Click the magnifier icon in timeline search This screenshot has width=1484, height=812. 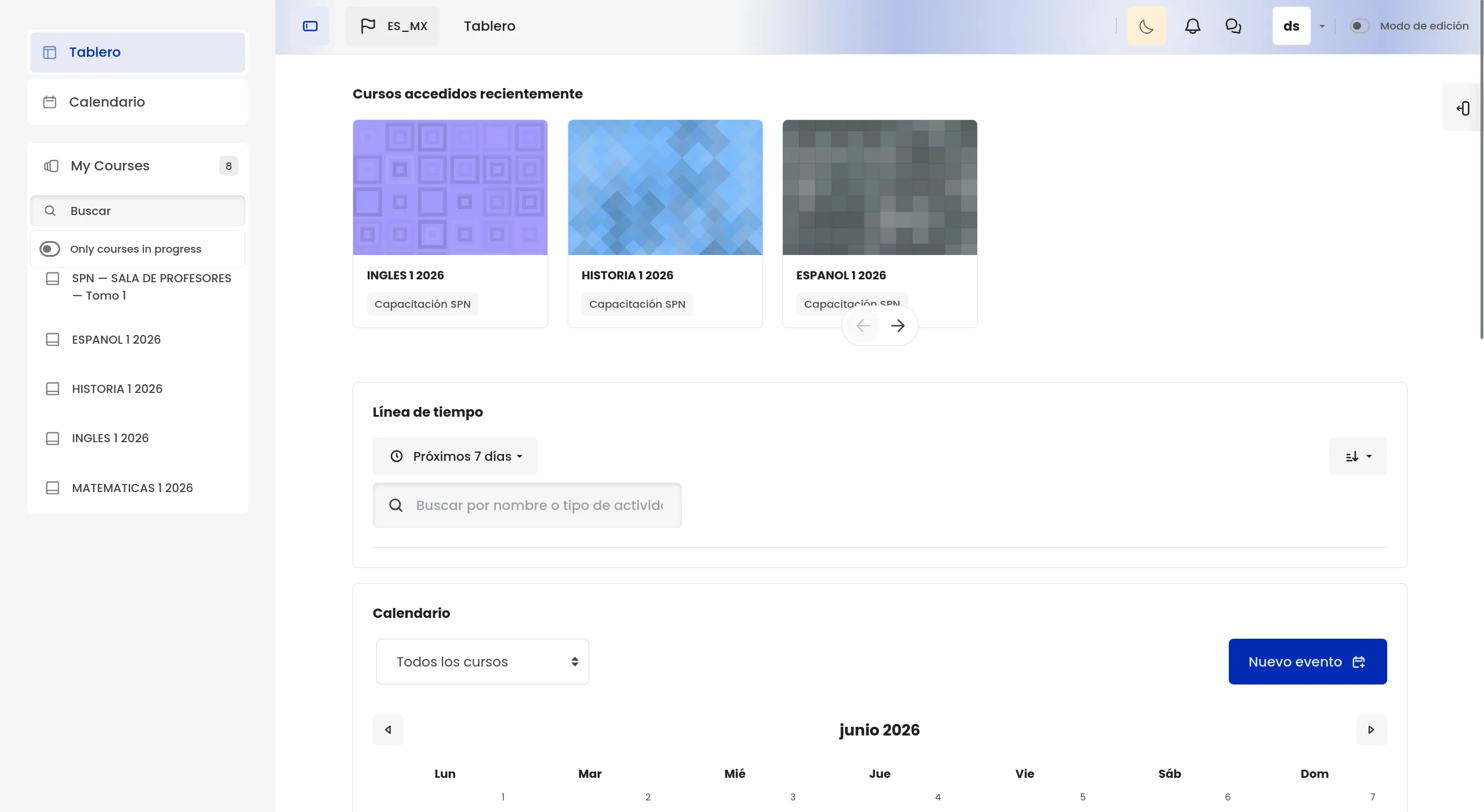(396, 505)
